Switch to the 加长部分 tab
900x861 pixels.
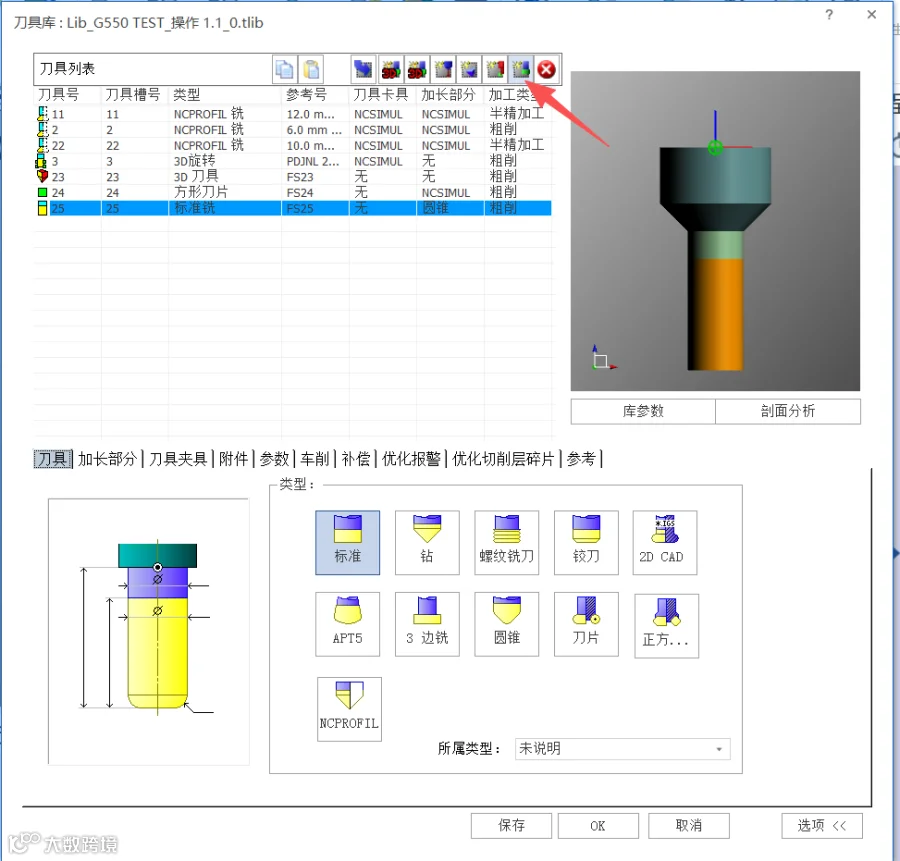click(107, 459)
